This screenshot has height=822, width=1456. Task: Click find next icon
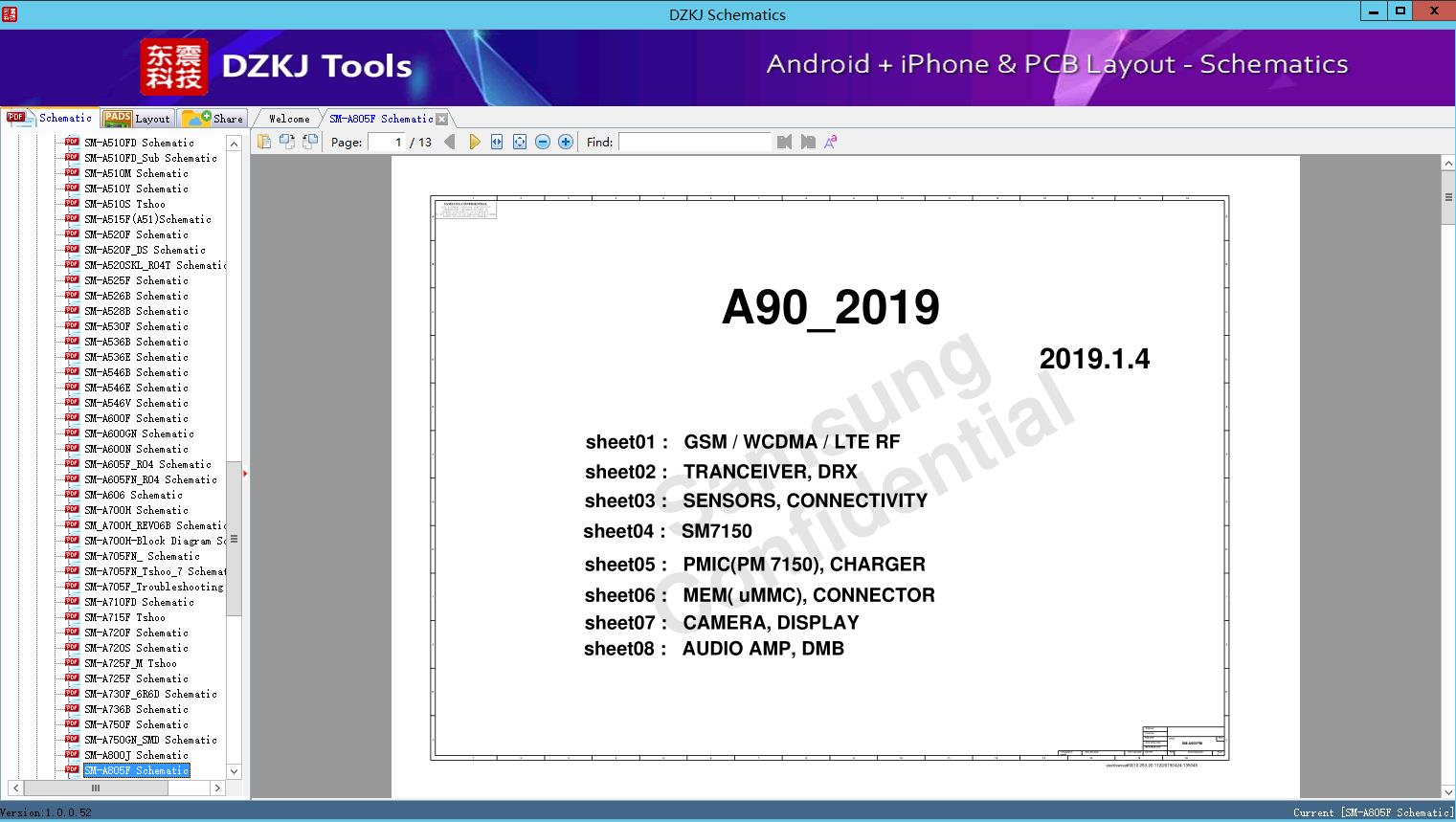[x=808, y=142]
